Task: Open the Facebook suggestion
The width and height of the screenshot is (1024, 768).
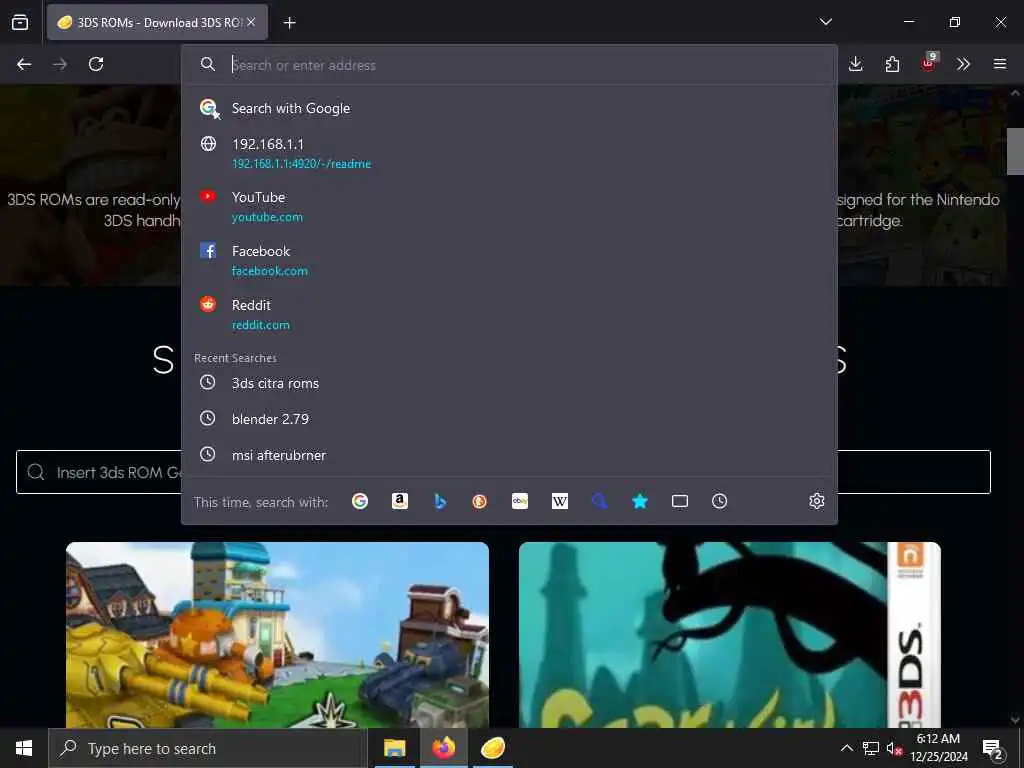Action: click(x=509, y=261)
